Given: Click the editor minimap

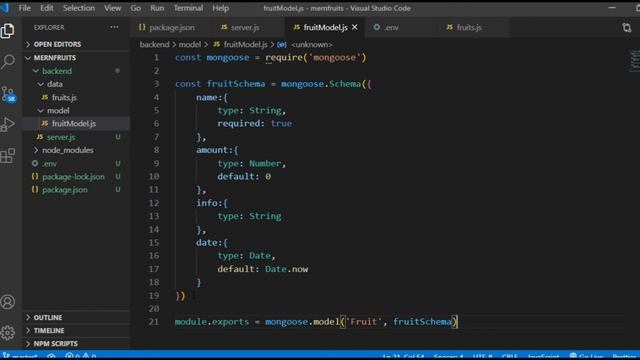Looking at the screenshot, I should click(634, 60).
